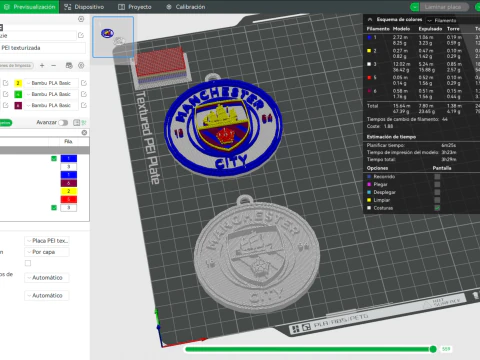This screenshot has height=360, width=480.
Task: Click edit icon left of yellow 2 swatch
Action: pos(6,83)
